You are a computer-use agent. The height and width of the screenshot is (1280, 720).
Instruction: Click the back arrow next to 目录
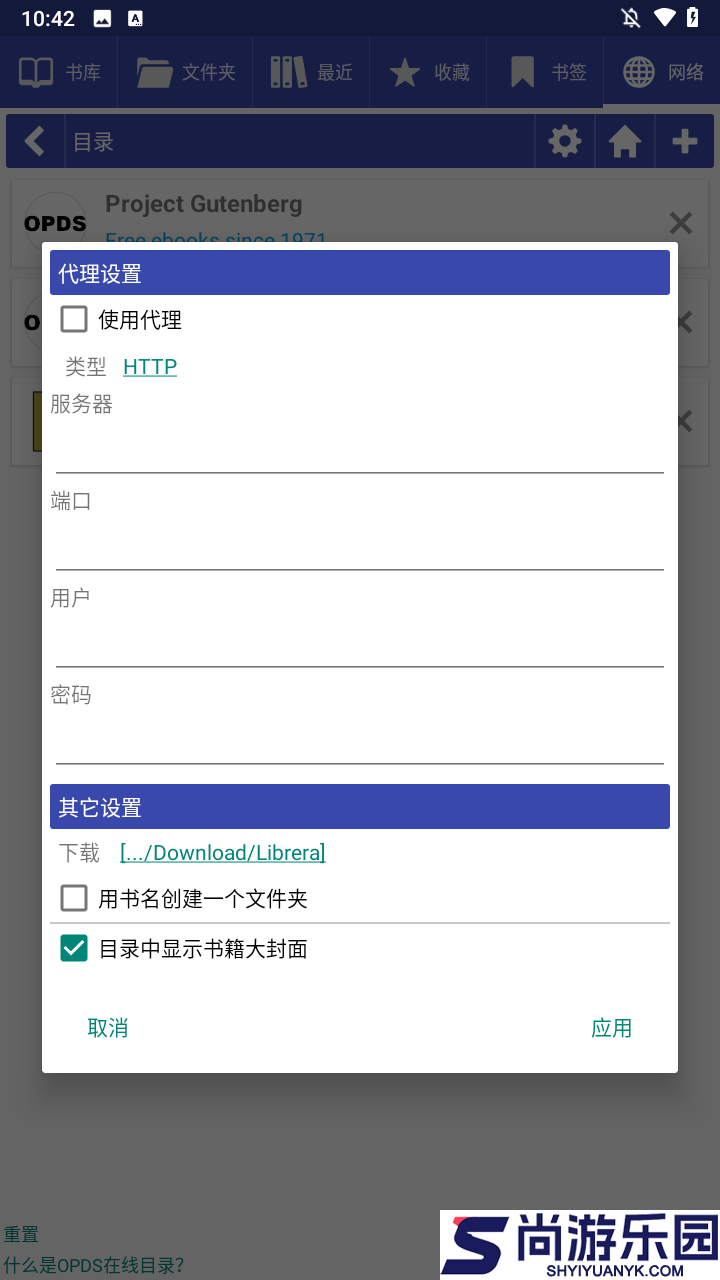tap(35, 141)
